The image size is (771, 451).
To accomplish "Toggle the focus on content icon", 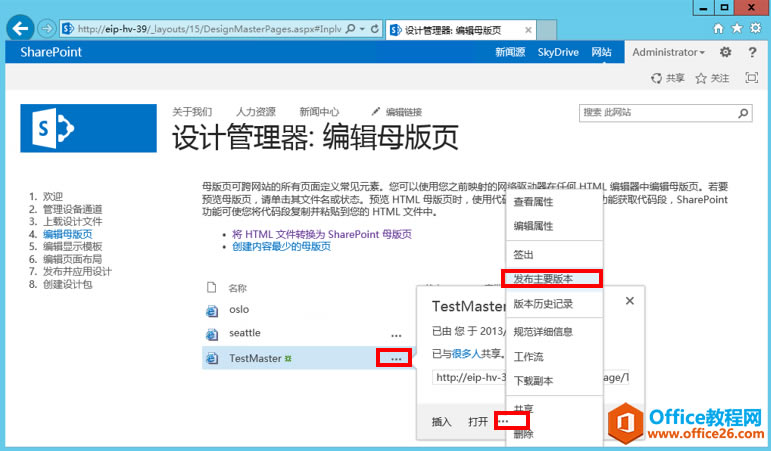I will point(751,77).
